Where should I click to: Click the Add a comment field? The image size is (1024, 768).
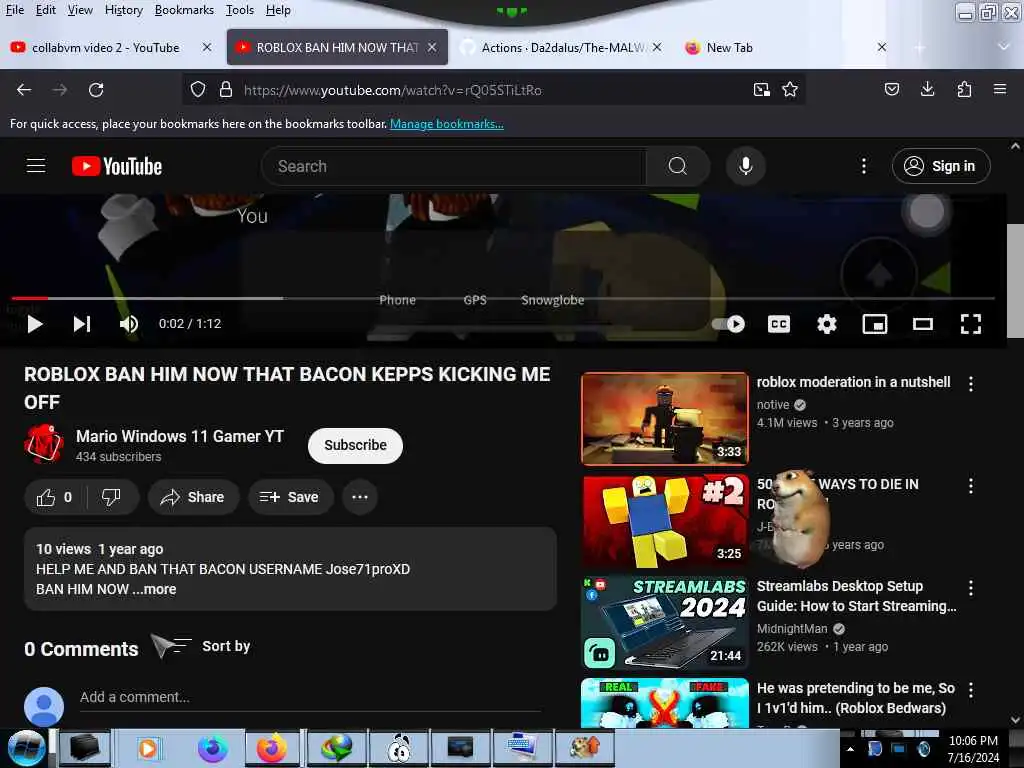pos(310,697)
